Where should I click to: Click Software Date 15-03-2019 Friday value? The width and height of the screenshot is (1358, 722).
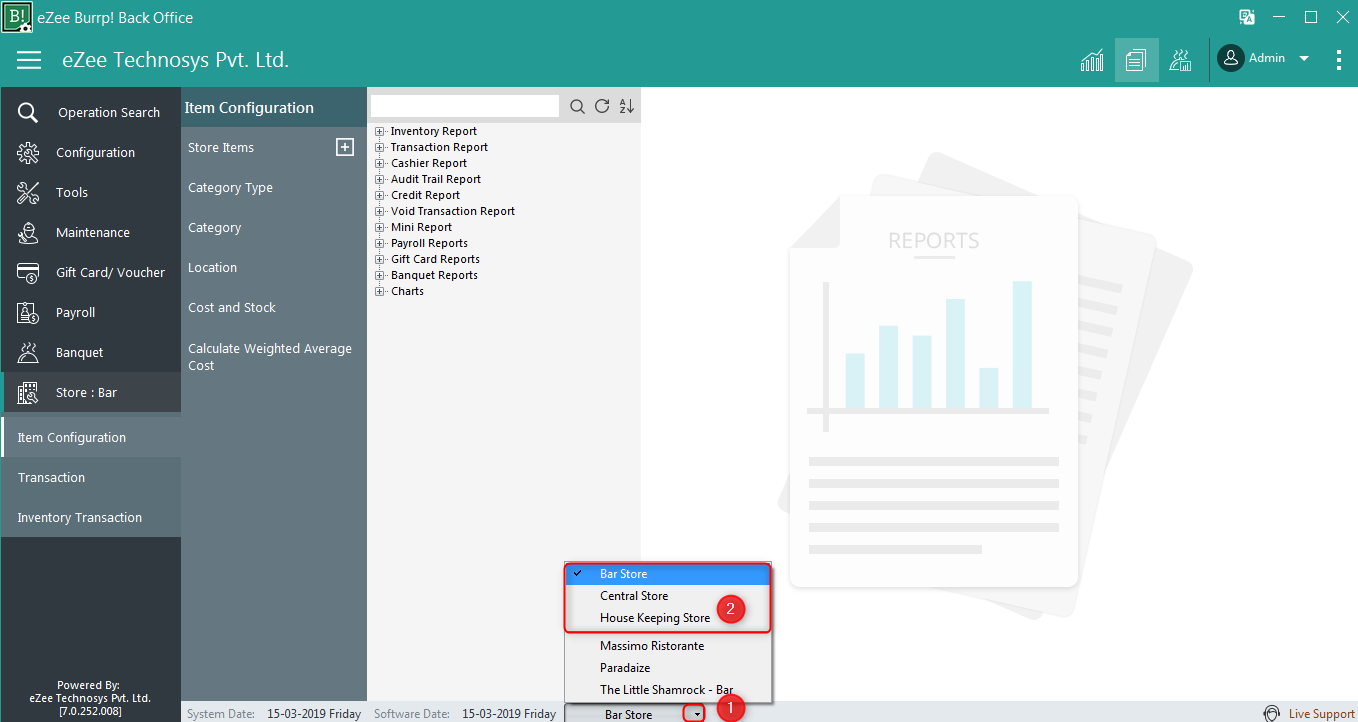(509, 714)
